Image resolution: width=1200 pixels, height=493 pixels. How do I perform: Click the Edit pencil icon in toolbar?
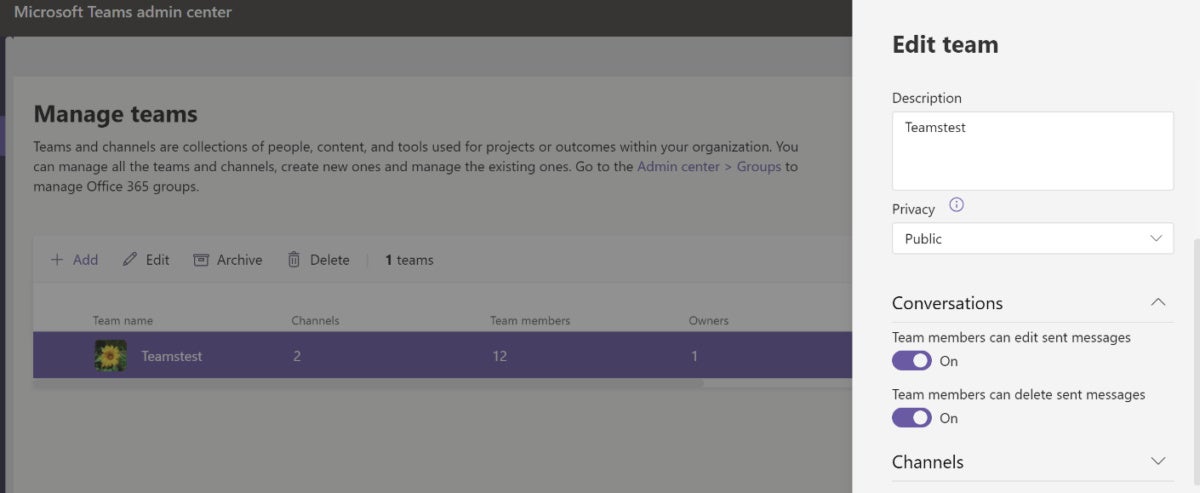[x=130, y=260]
